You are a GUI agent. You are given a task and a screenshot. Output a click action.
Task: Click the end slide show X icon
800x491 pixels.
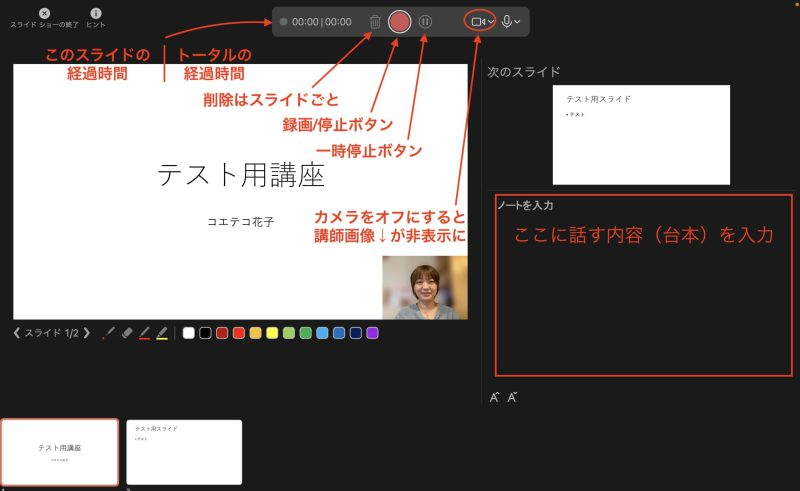[44, 13]
